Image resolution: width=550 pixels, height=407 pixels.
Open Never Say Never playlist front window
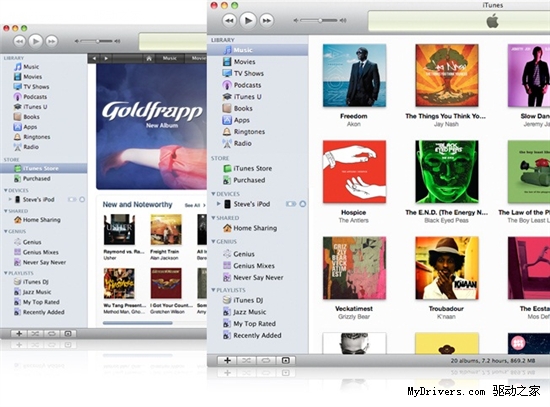[258, 277]
